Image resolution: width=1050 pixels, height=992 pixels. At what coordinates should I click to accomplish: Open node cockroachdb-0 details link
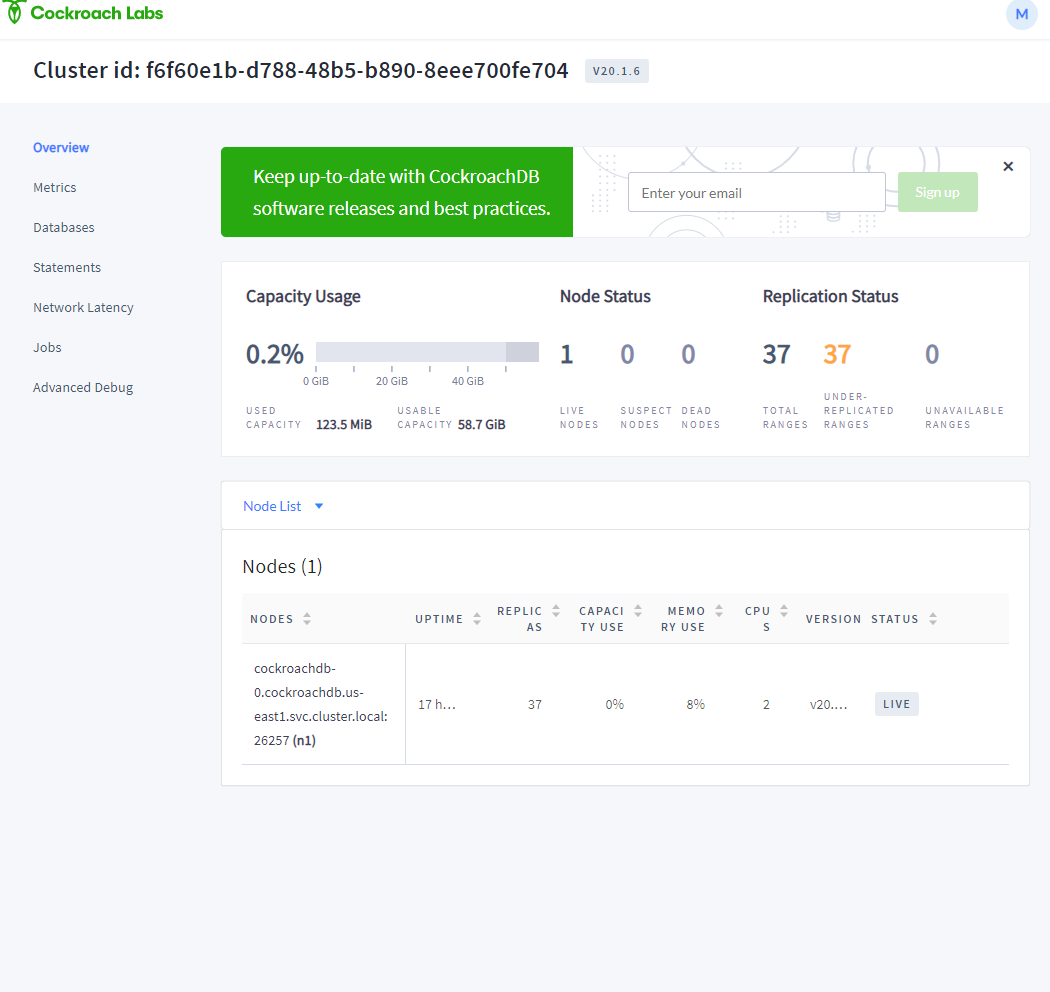[321, 705]
